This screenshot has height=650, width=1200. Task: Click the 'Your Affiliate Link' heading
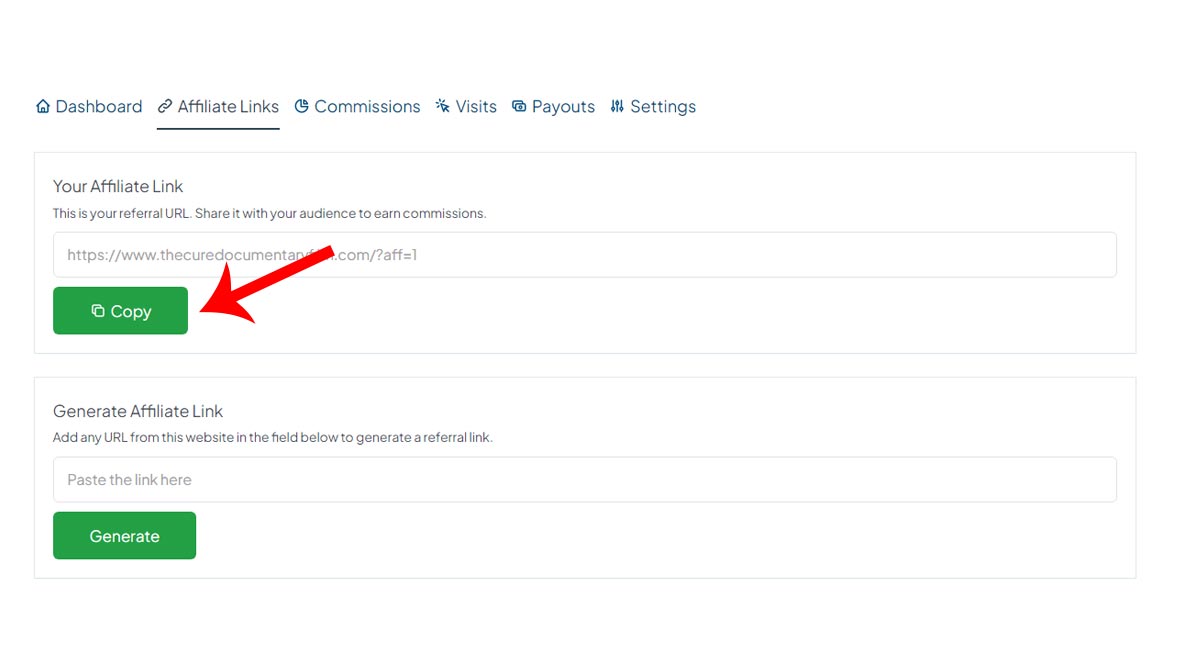[x=118, y=186]
